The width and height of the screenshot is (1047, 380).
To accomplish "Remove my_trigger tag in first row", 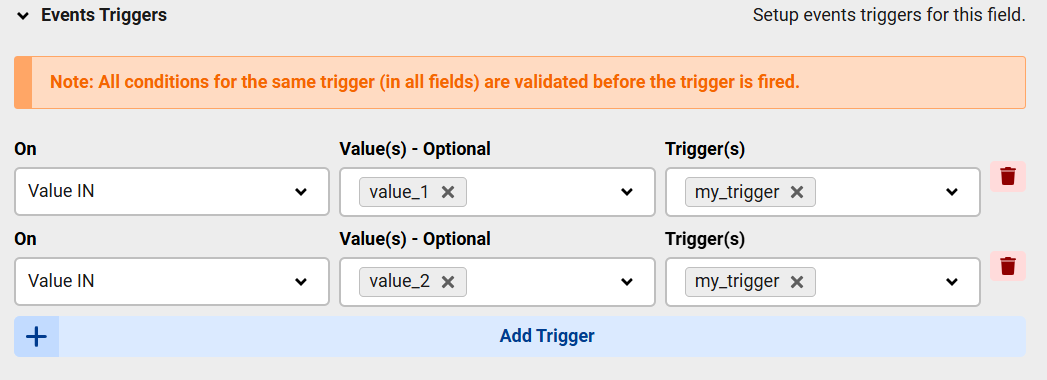I will click(797, 192).
